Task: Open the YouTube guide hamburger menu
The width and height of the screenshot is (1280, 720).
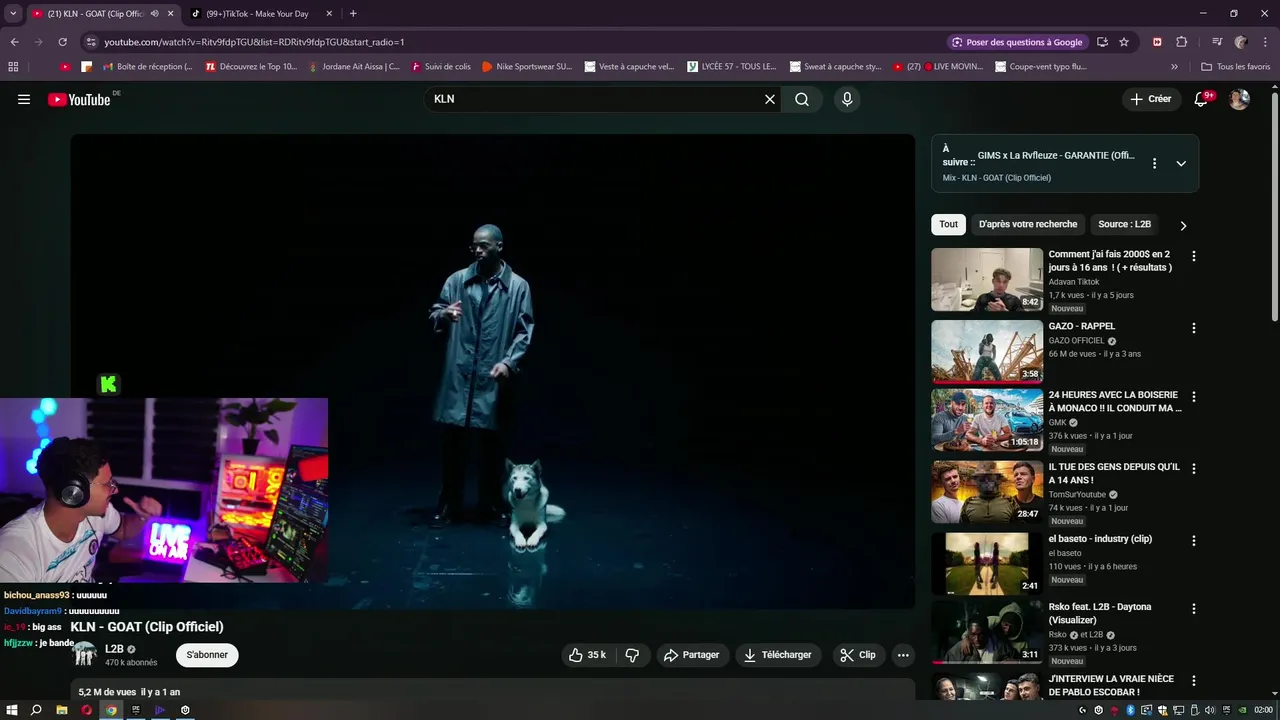Action: (24, 99)
